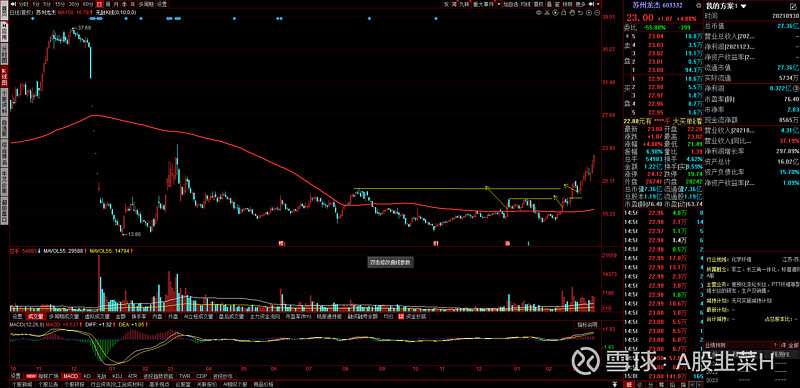The width and height of the screenshot is (800, 388).
Task: Open the 个股研报 bottom tab
Action: [74, 384]
